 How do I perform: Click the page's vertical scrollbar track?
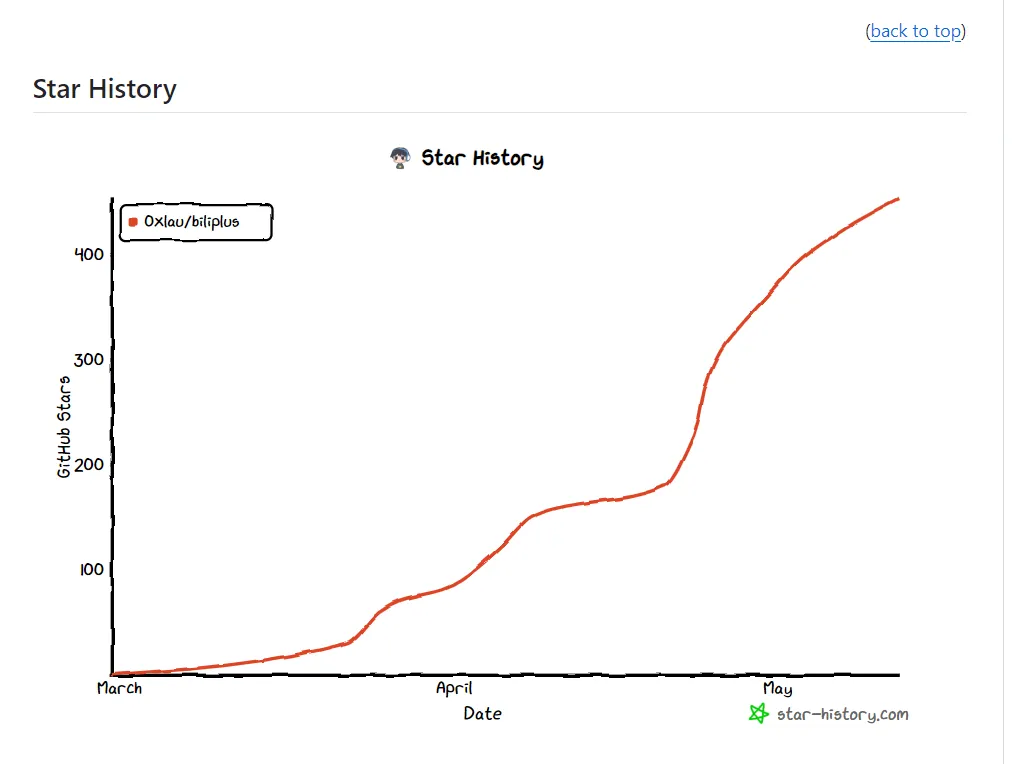1011,400
